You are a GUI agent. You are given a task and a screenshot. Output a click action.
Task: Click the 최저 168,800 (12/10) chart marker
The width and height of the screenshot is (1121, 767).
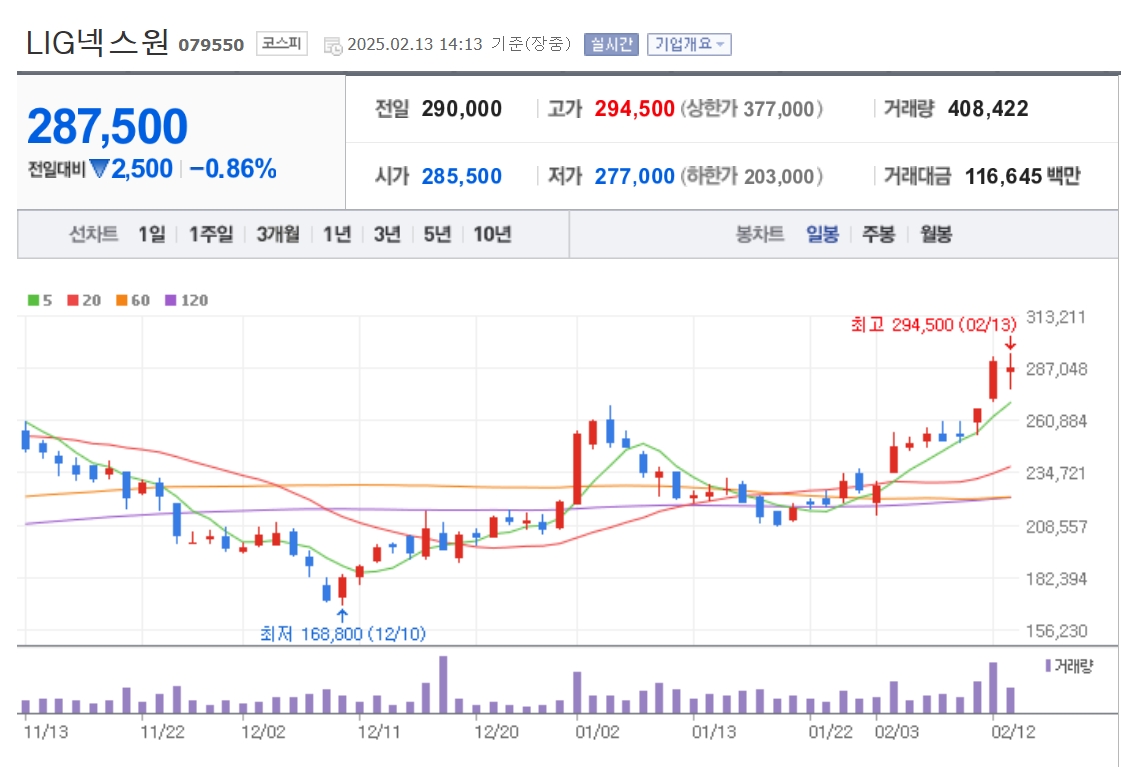(x=342, y=633)
